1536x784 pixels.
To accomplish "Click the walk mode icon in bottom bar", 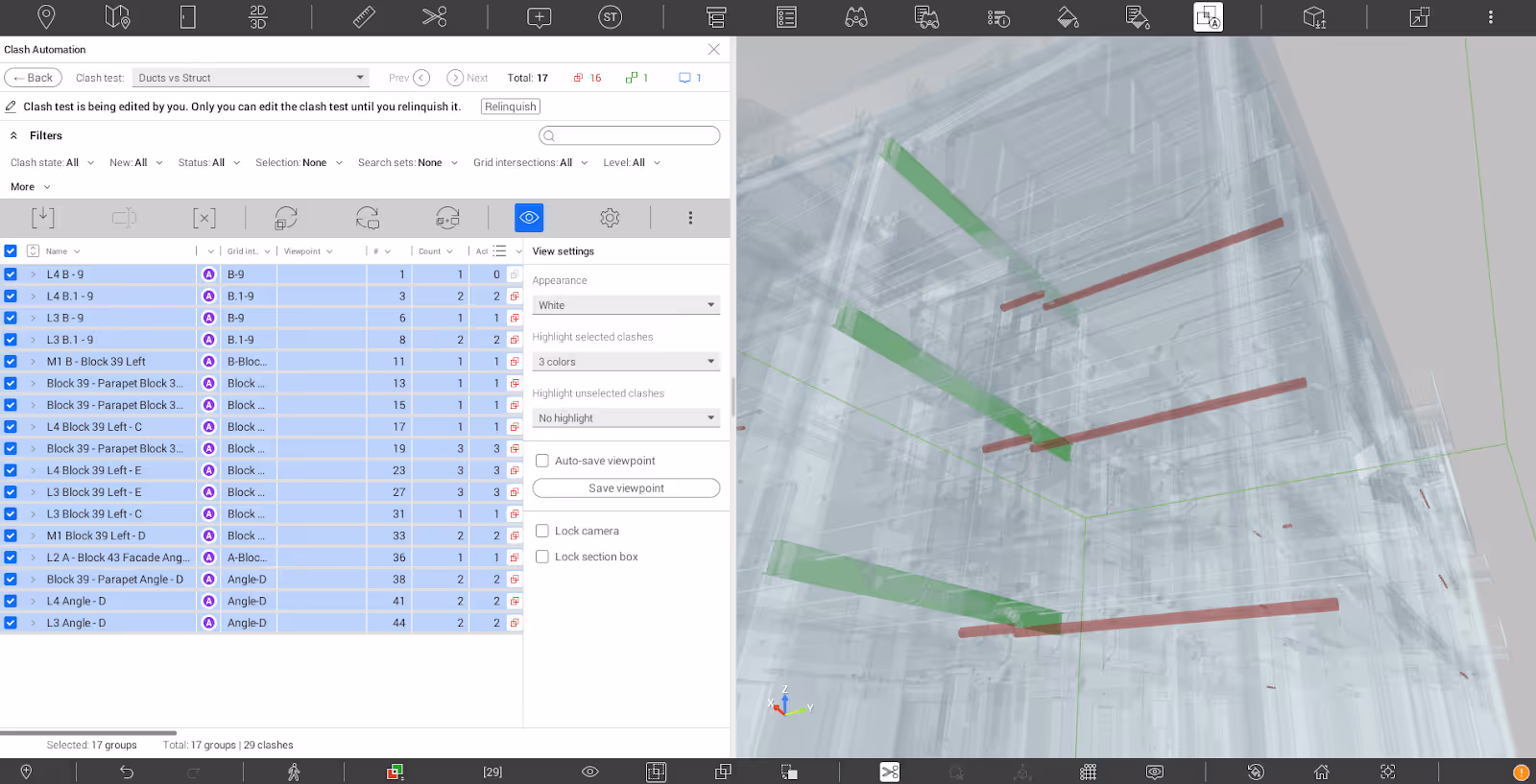I will (294, 772).
